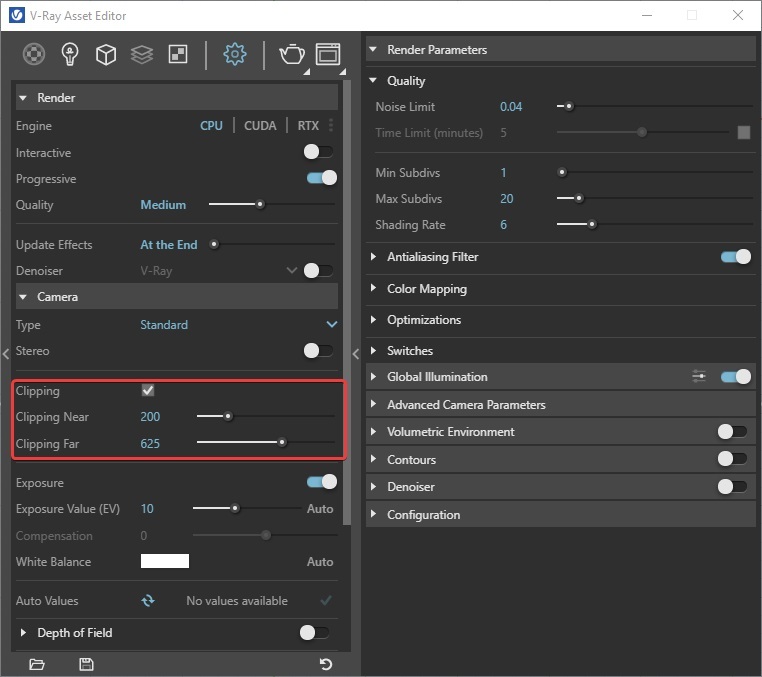Screen dimensions: 762x677
Task: Refresh Auto Values with the arrows icon
Action: pos(148,601)
